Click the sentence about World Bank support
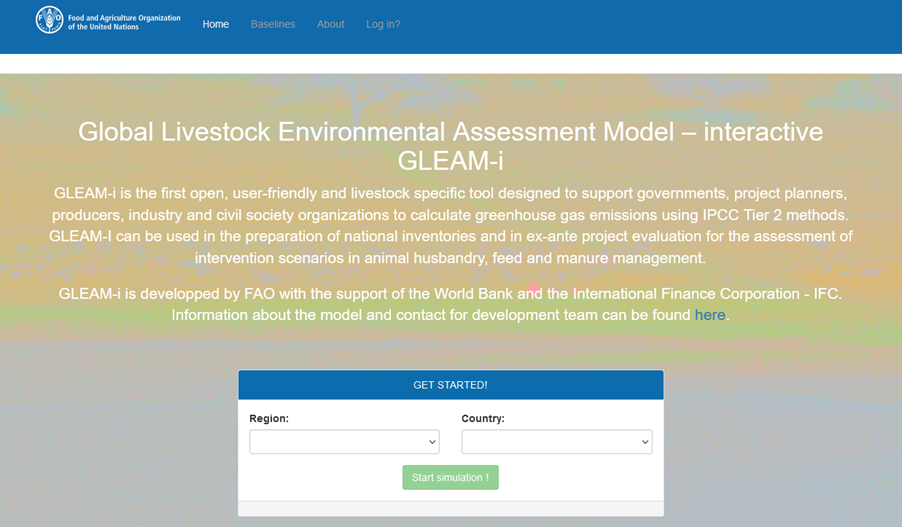The width and height of the screenshot is (902, 527). 450,294
